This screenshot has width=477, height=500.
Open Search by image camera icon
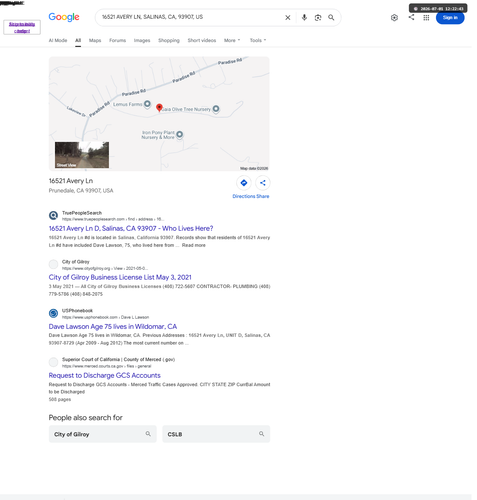[x=318, y=18]
